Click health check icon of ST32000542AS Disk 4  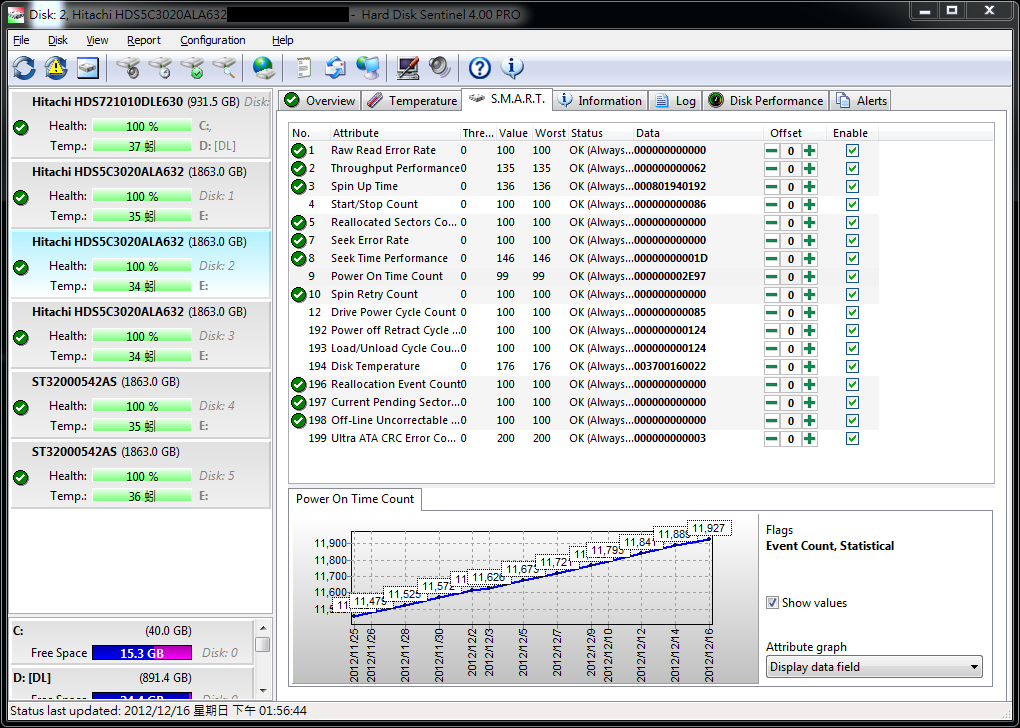[x=21, y=408]
